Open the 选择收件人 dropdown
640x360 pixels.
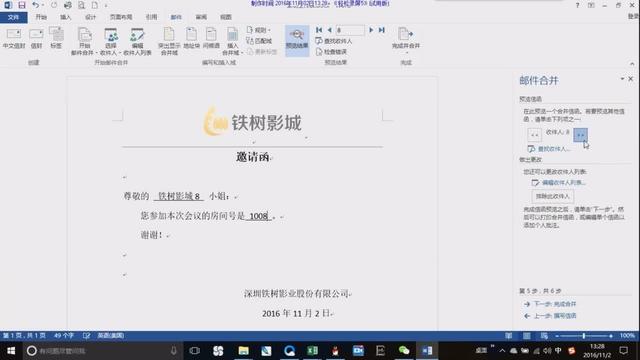111,41
